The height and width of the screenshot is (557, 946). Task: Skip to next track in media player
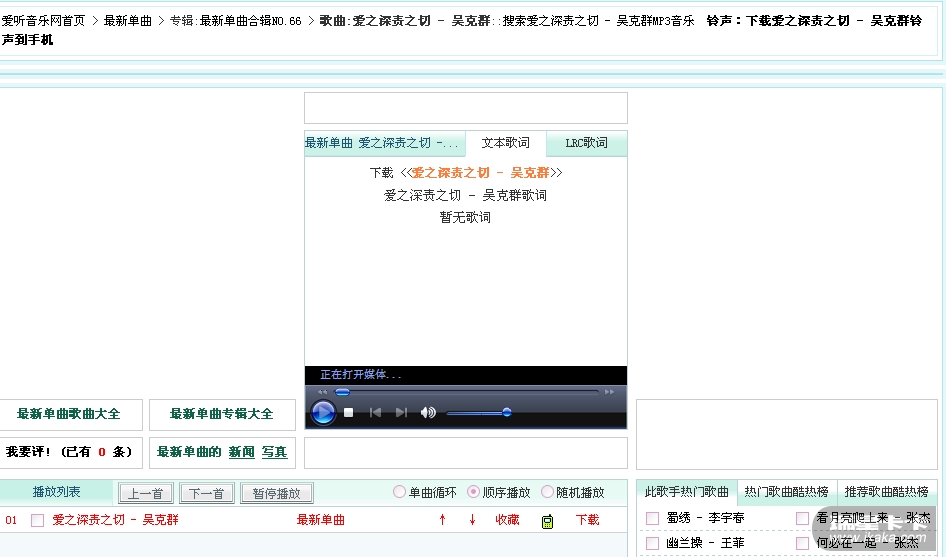tap(401, 413)
